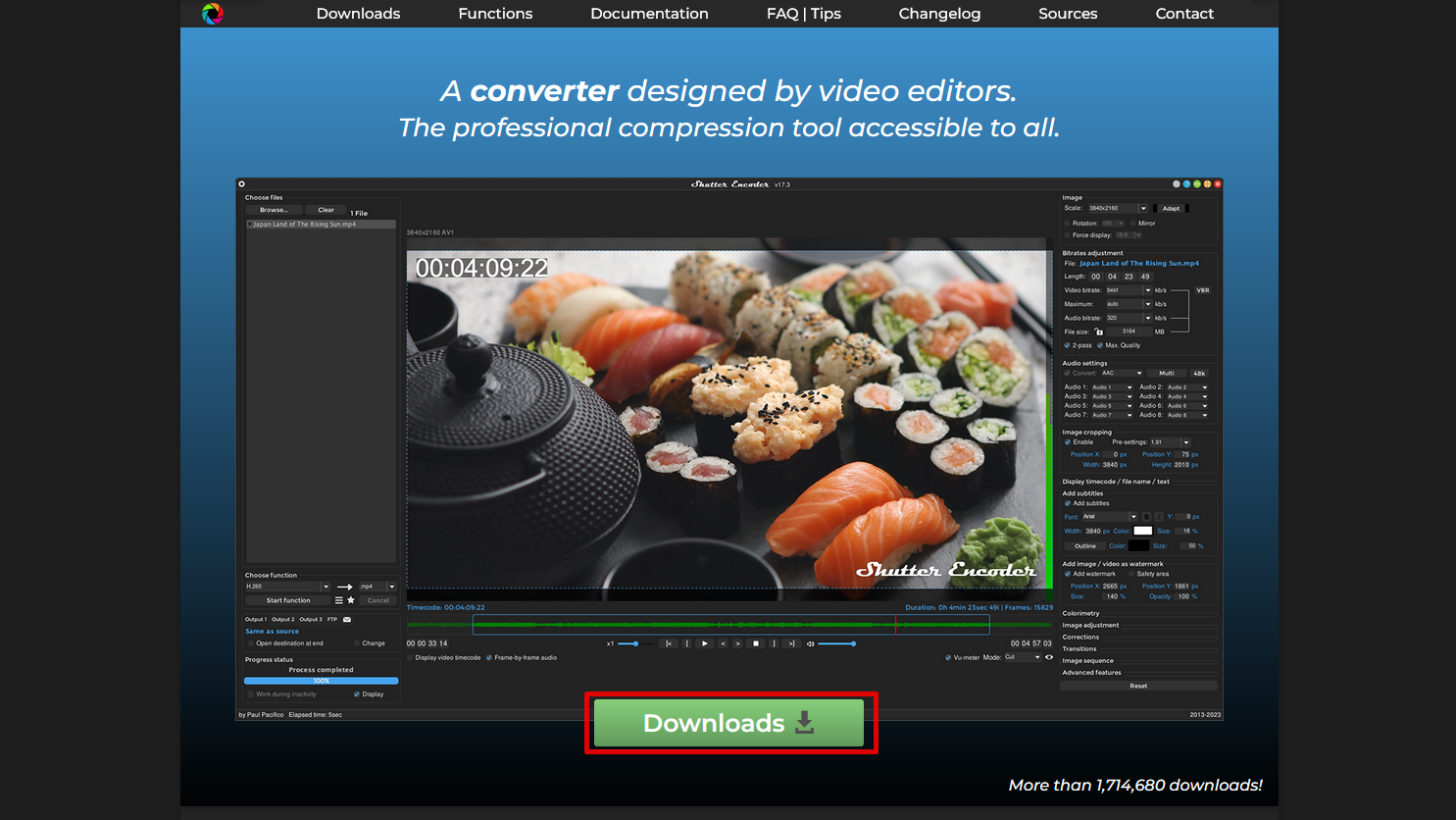
Task: Step to the previous frame
Action: 723,643
